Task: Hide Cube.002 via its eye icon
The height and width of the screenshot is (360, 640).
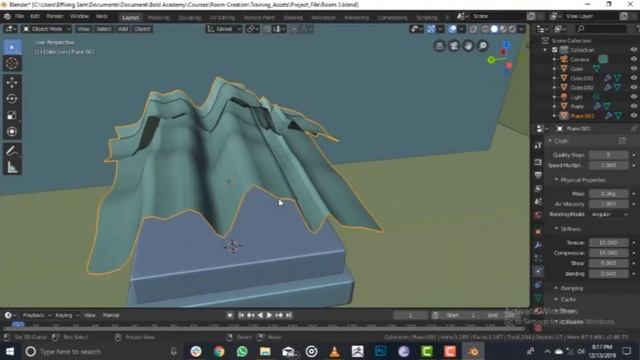Action: click(x=633, y=87)
